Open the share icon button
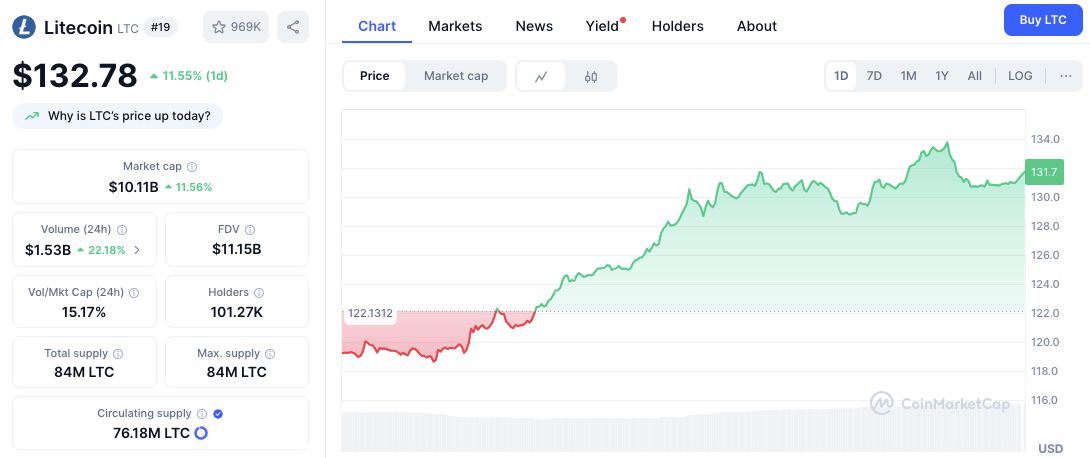 click(x=293, y=27)
